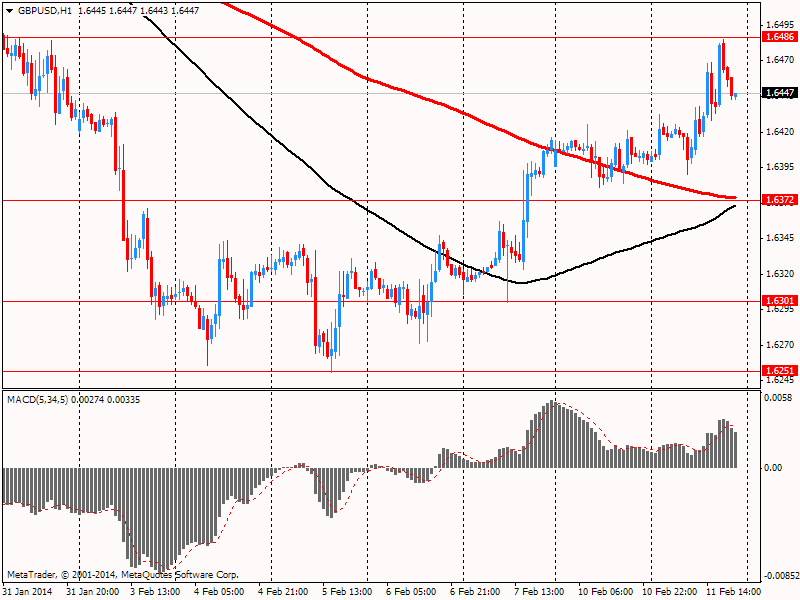
Task: Select the 1.6470 price scale value
Action: (780, 60)
